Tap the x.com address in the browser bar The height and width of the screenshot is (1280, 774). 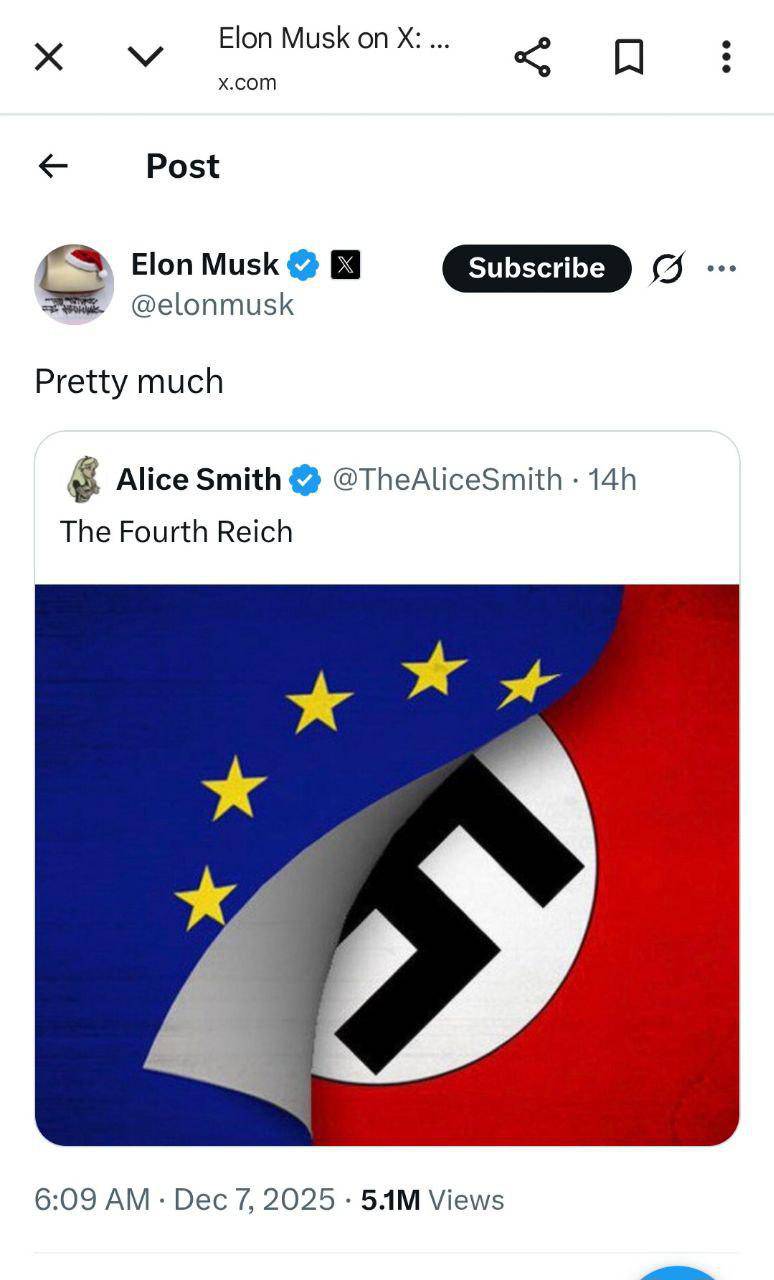(x=247, y=83)
